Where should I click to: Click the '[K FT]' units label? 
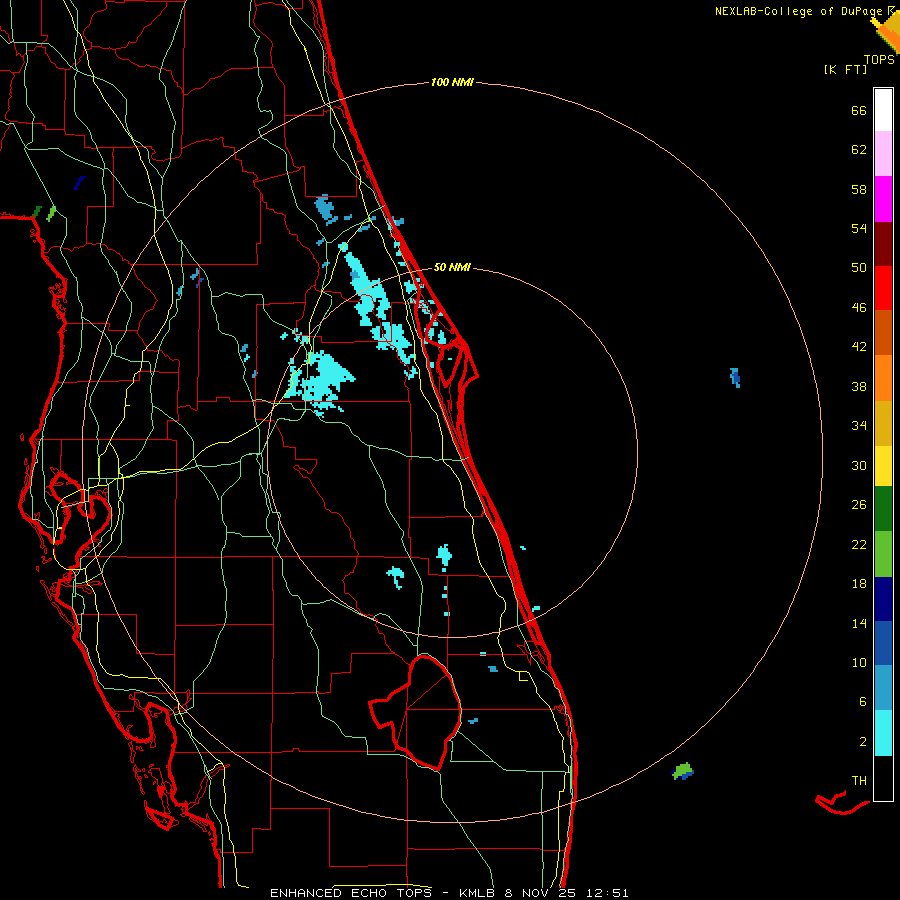point(845,70)
